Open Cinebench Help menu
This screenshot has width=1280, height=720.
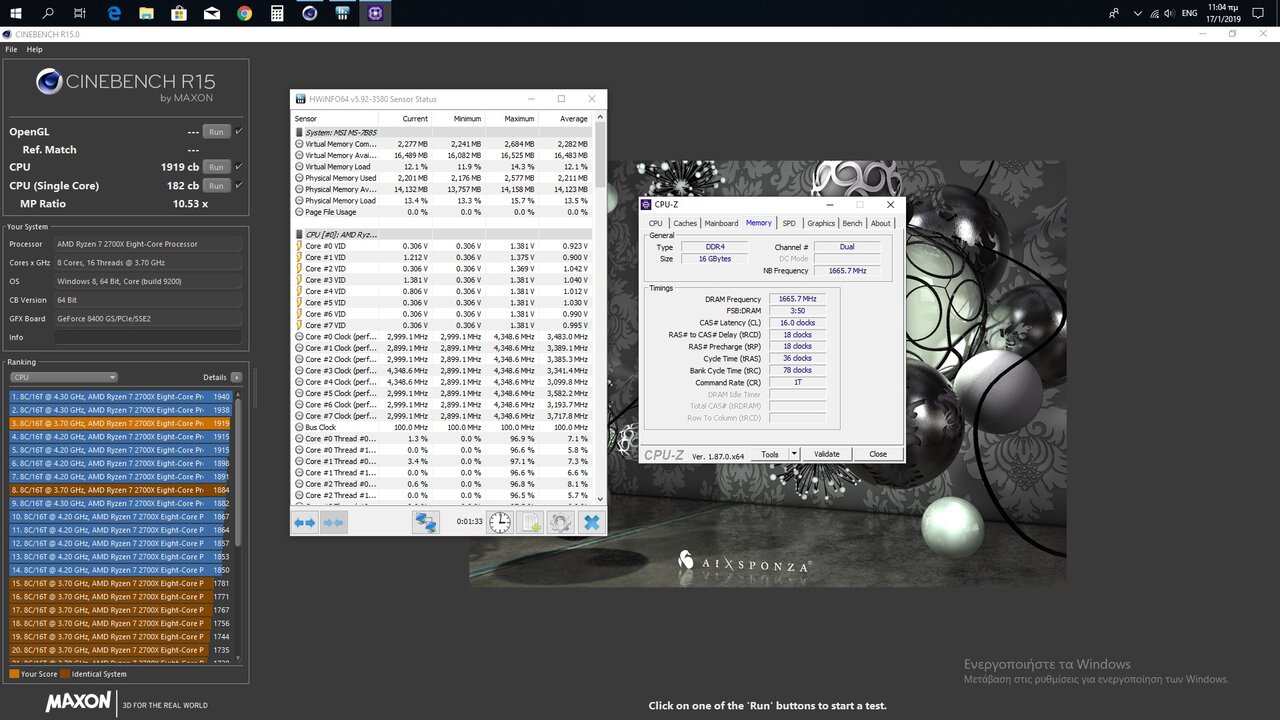pyautogui.click(x=35, y=49)
